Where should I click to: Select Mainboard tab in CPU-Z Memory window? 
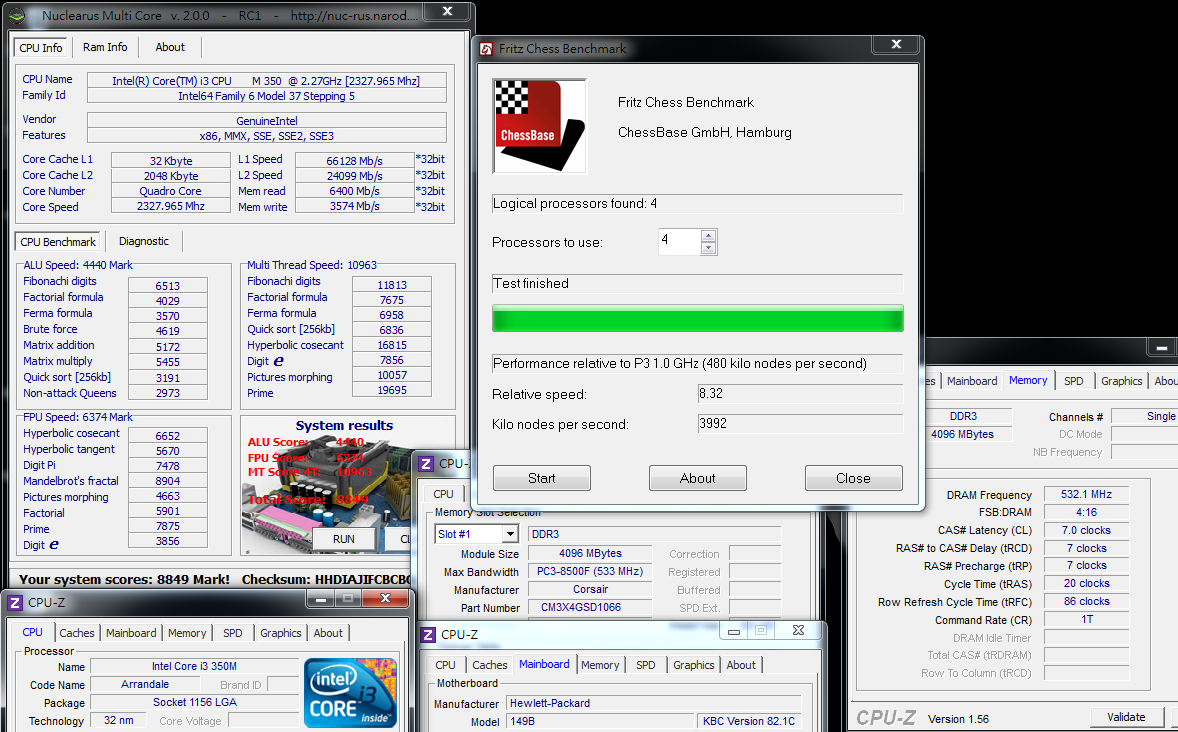tap(972, 381)
